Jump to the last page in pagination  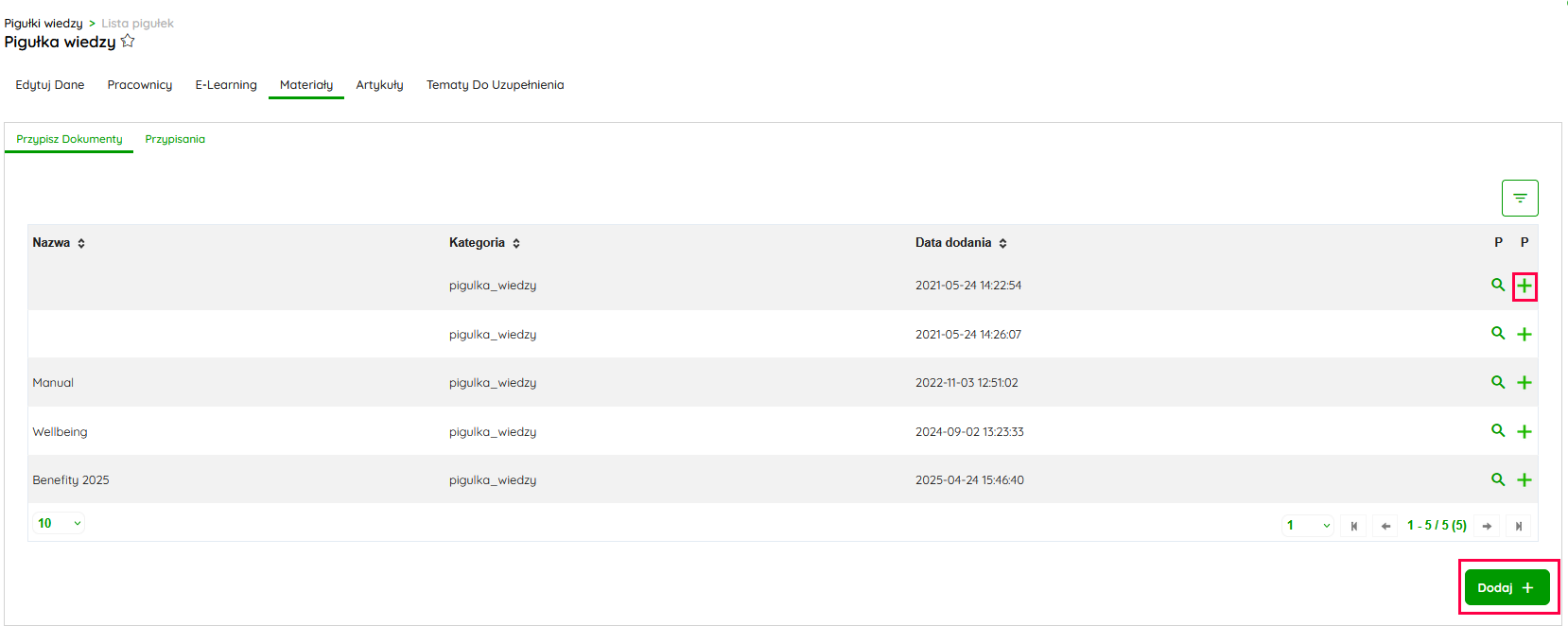tap(1519, 526)
